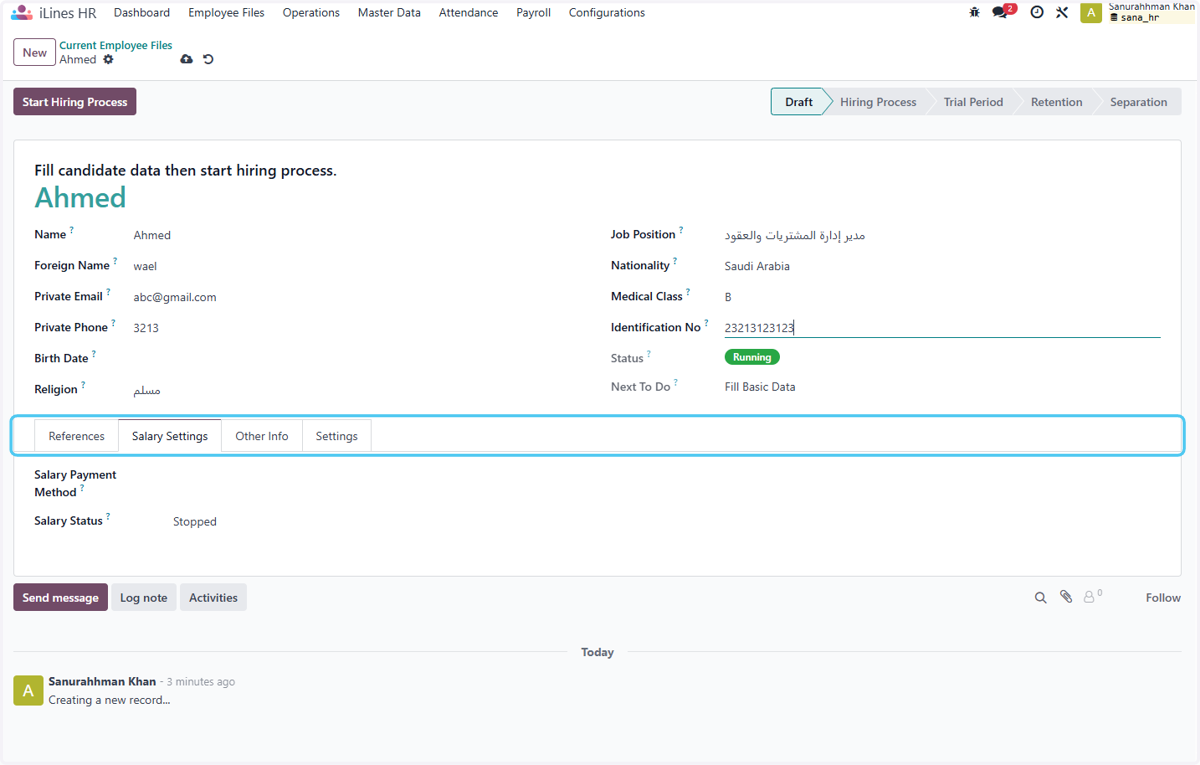
Task: Click the Start Hiring Process button
Action: tap(75, 102)
